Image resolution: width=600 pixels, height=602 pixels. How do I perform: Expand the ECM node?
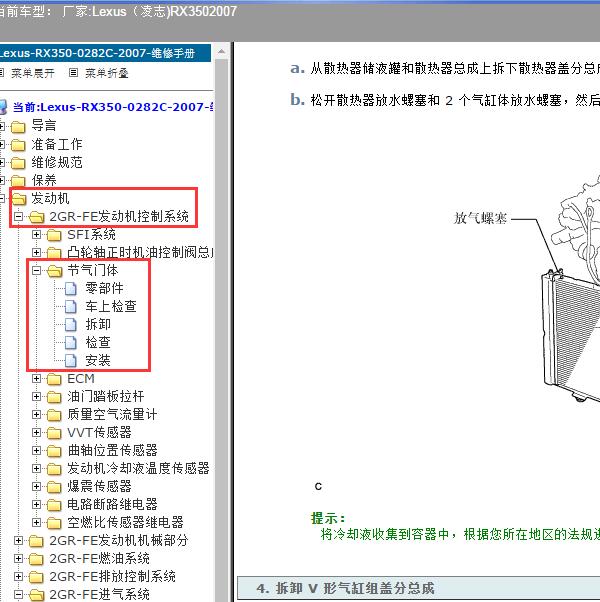[36, 379]
